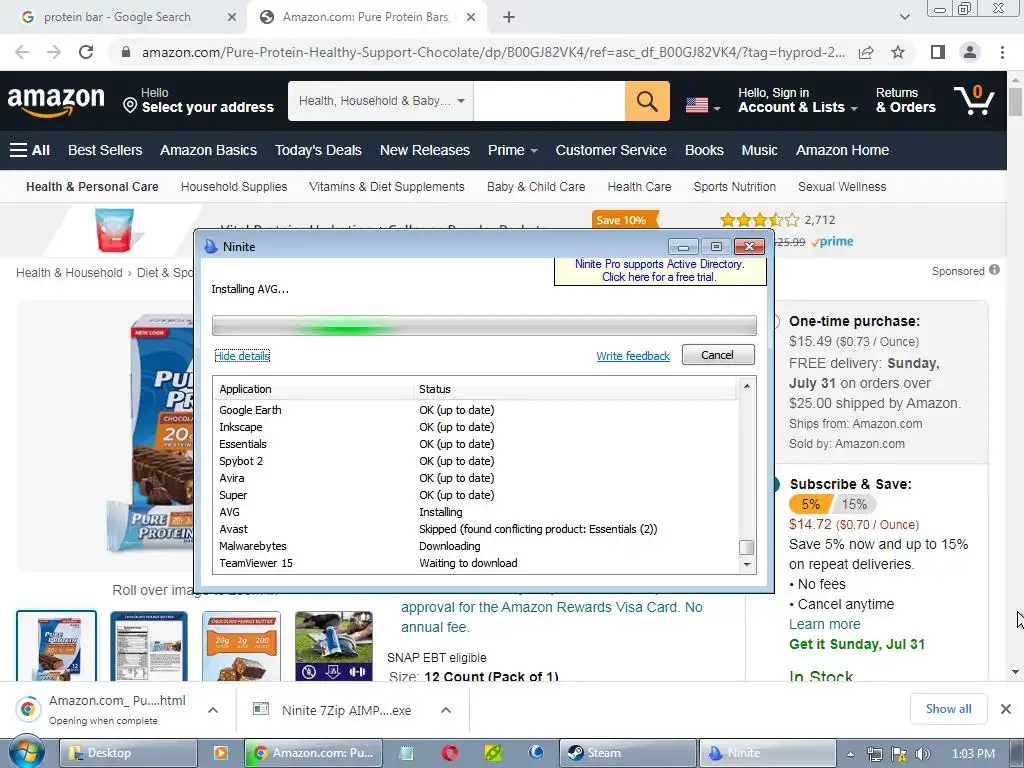
Task: Click the Amazon logo
Action: click(56, 101)
